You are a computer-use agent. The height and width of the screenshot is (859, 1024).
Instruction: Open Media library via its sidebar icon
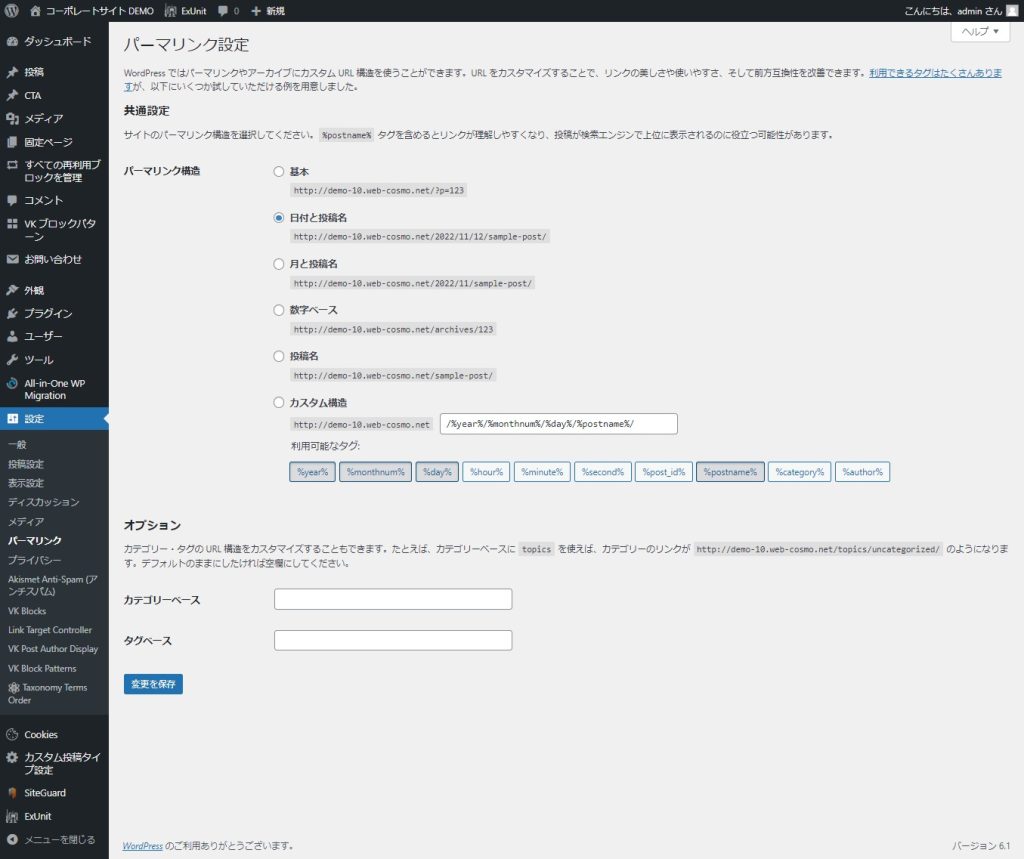click(x=12, y=119)
